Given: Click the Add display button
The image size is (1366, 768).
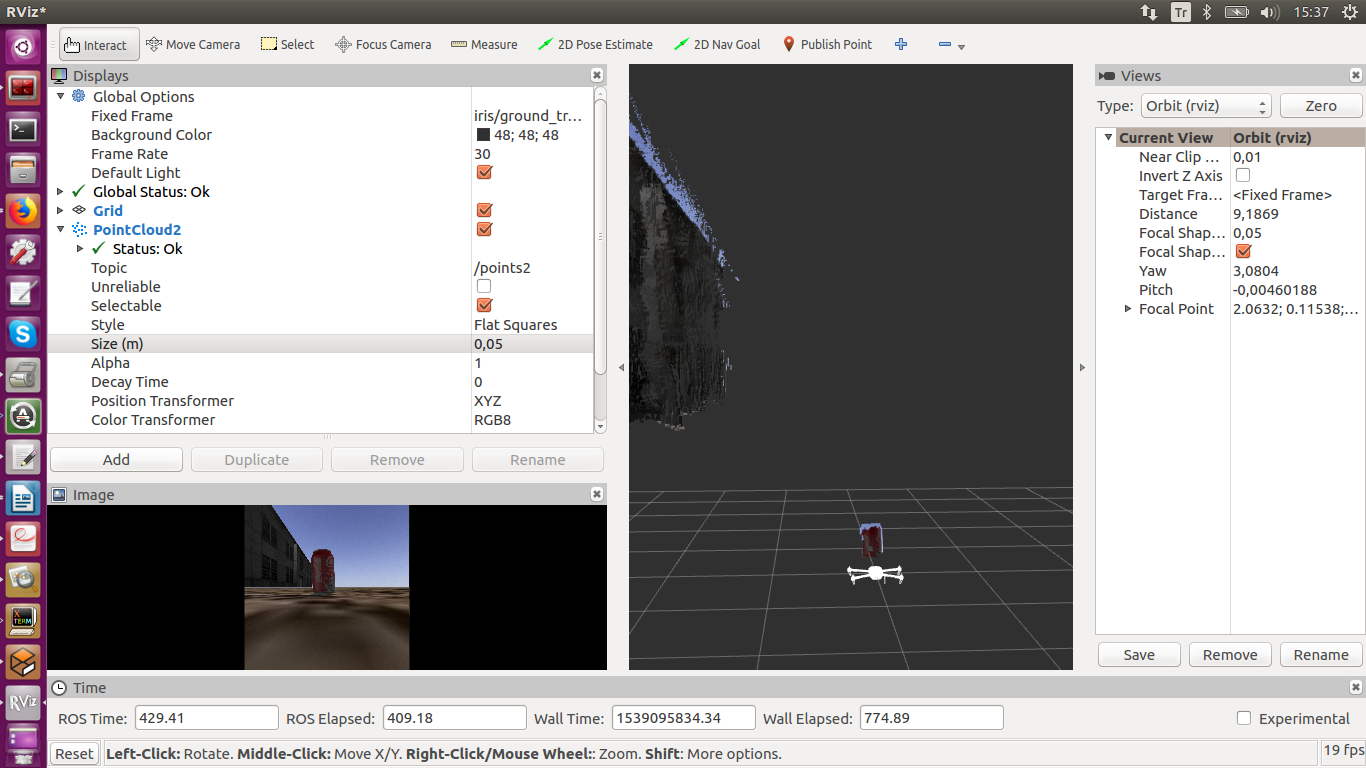Looking at the screenshot, I should (x=116, y=460).
